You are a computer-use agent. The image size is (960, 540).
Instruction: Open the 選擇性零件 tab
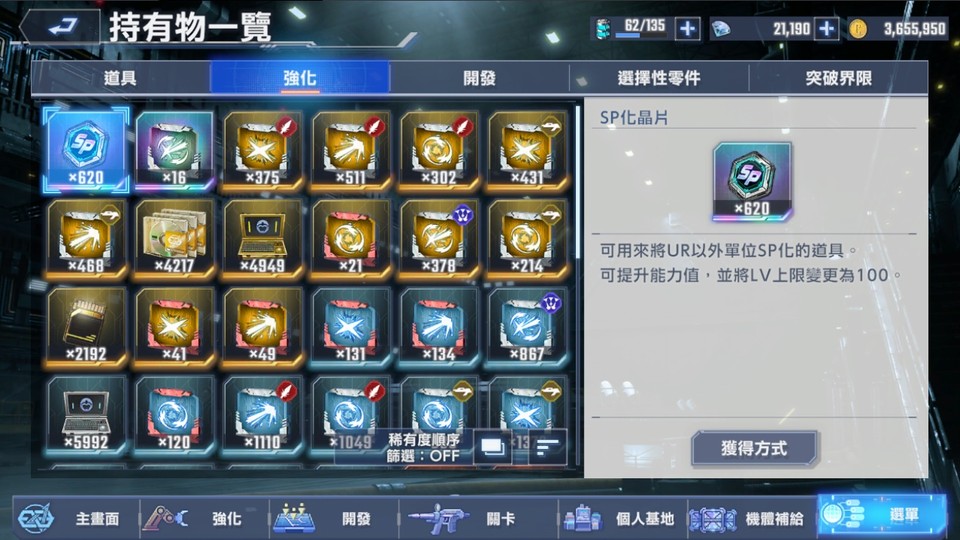(x=659, y=78)
